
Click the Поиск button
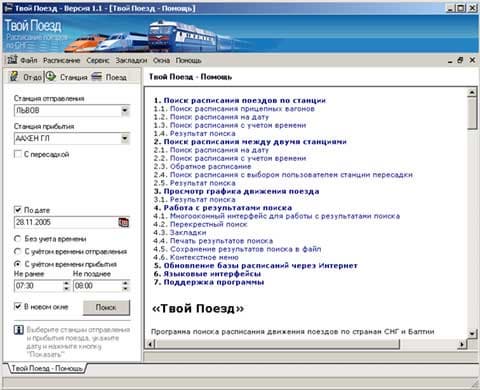[x=106, y=307]
